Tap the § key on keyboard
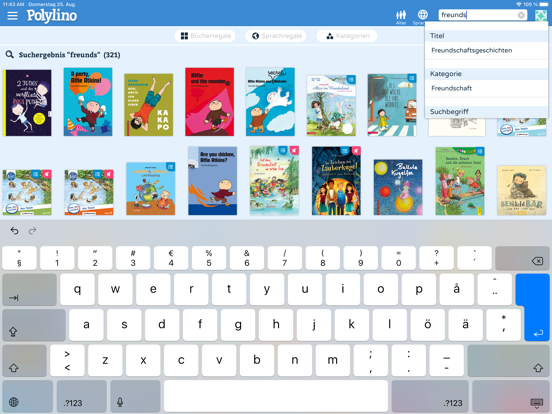Image resolution: width=552 pixels, height=414 pixels. (19, 258)
